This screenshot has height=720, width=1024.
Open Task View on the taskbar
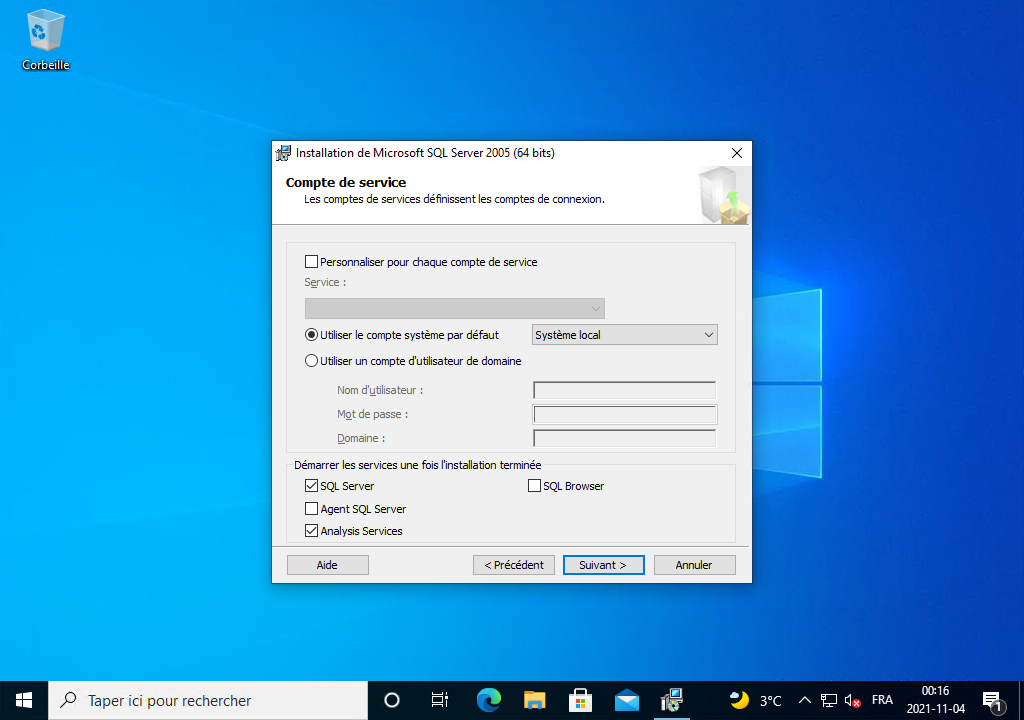click(x=439, y=700)
